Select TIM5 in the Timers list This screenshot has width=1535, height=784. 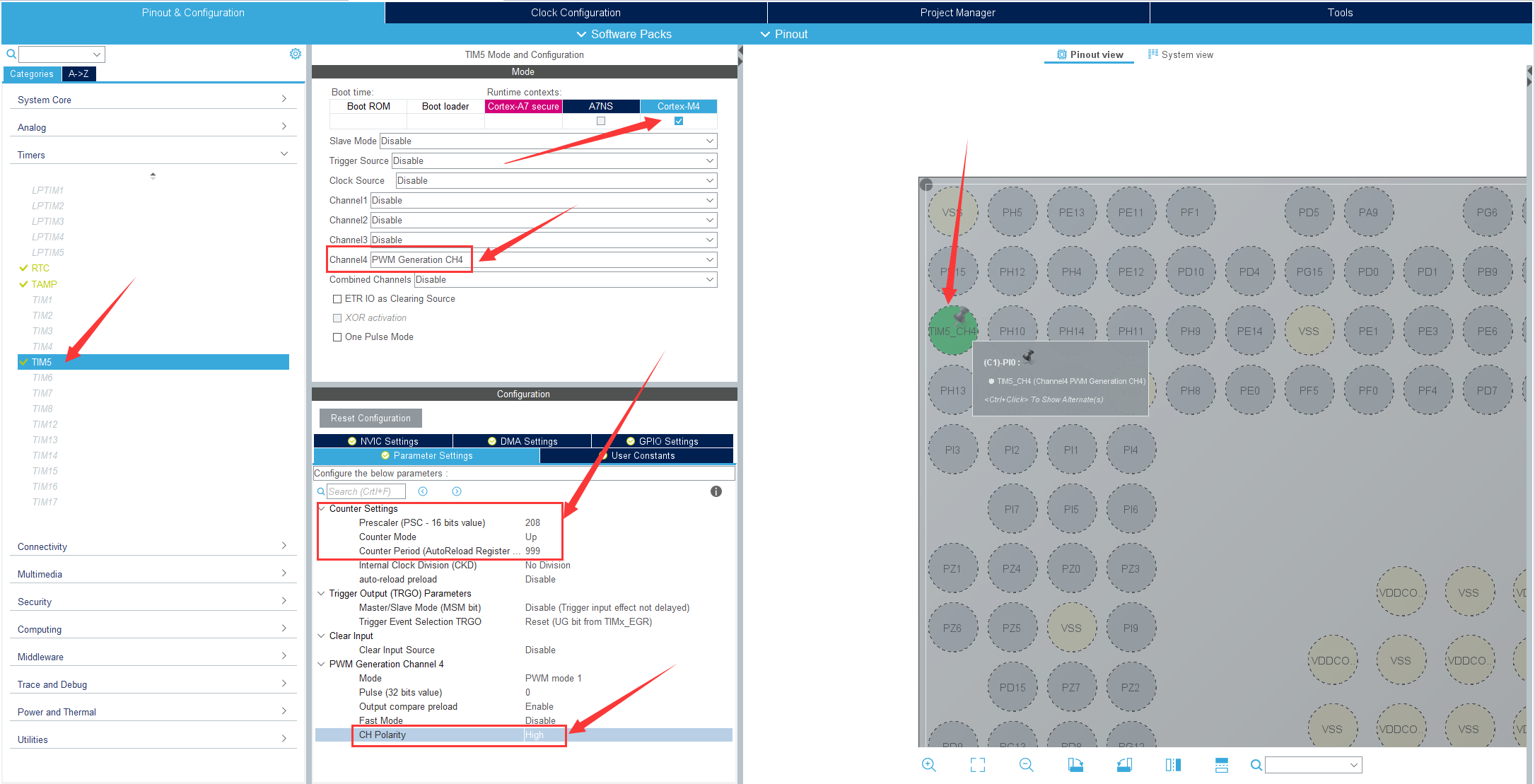pyautogui.click(x=42, y=362)
